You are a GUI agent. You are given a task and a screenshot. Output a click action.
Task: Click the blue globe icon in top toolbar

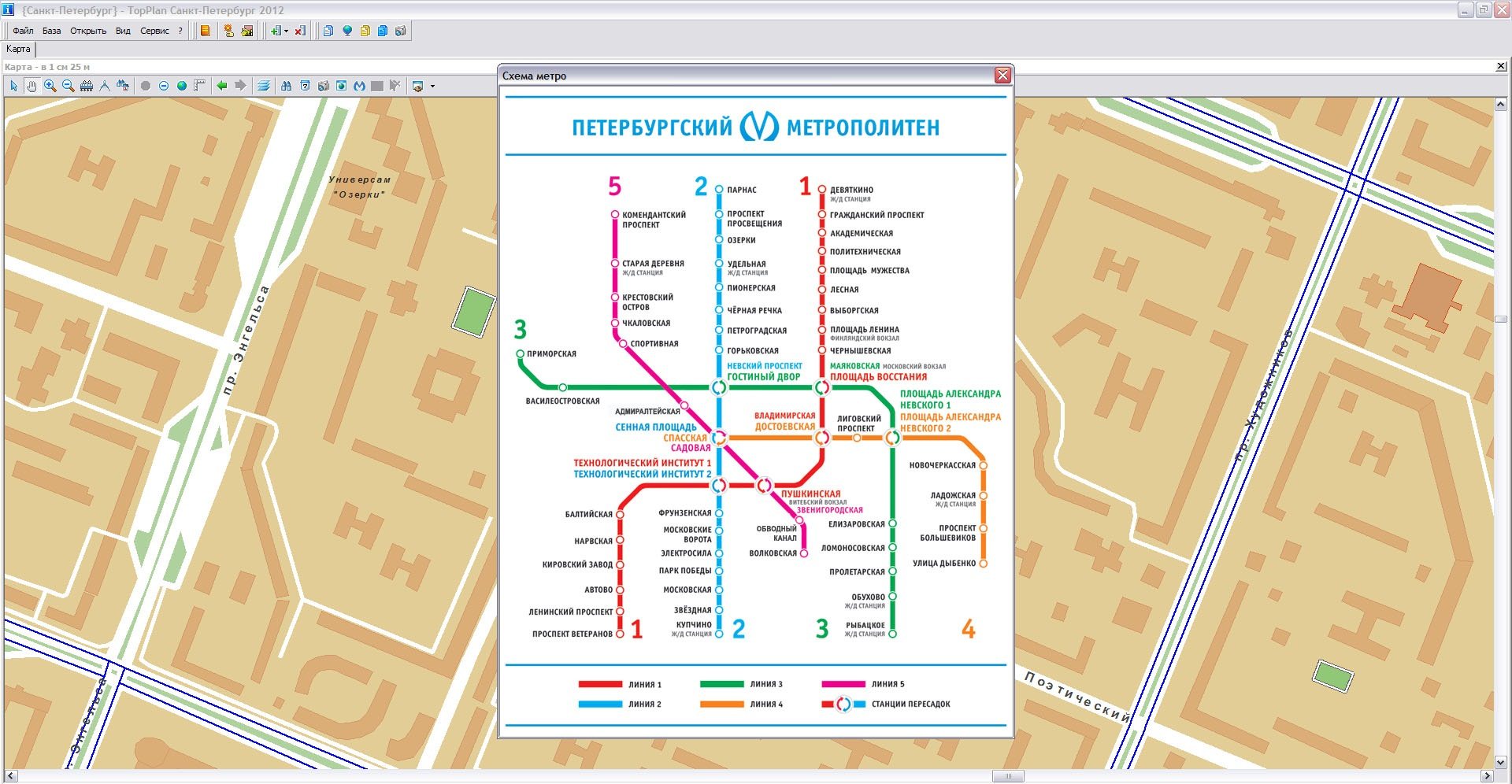[346, 31]
